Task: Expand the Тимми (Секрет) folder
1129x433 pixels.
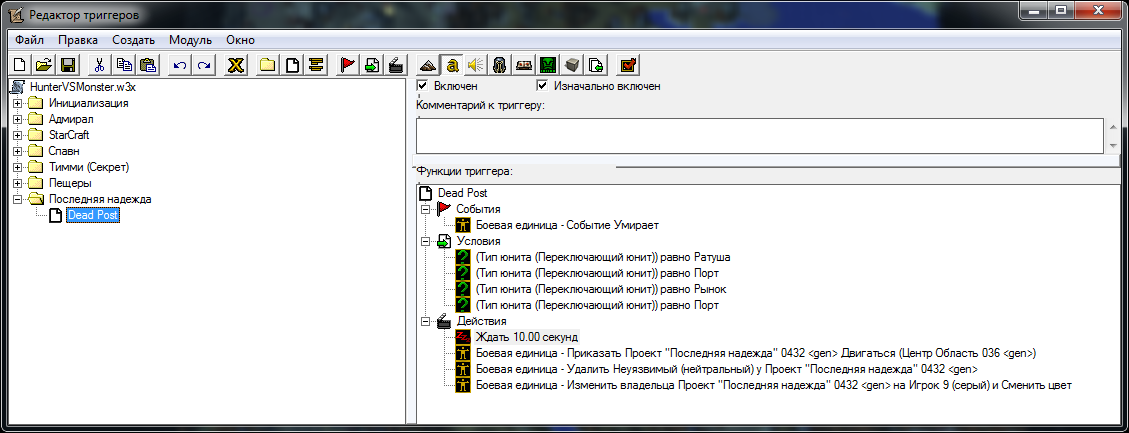Action: [17, 167]
